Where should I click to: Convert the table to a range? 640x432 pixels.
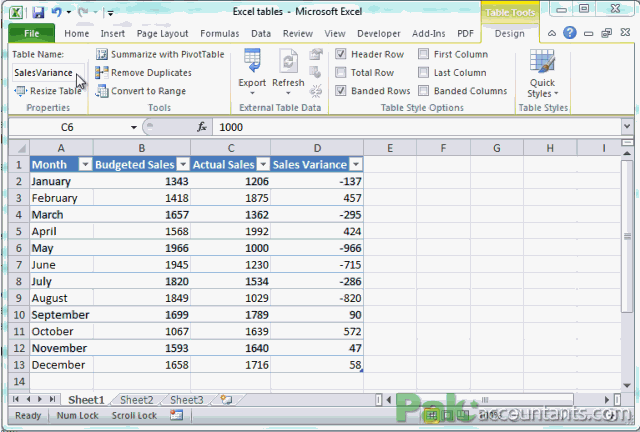(140, 91)
